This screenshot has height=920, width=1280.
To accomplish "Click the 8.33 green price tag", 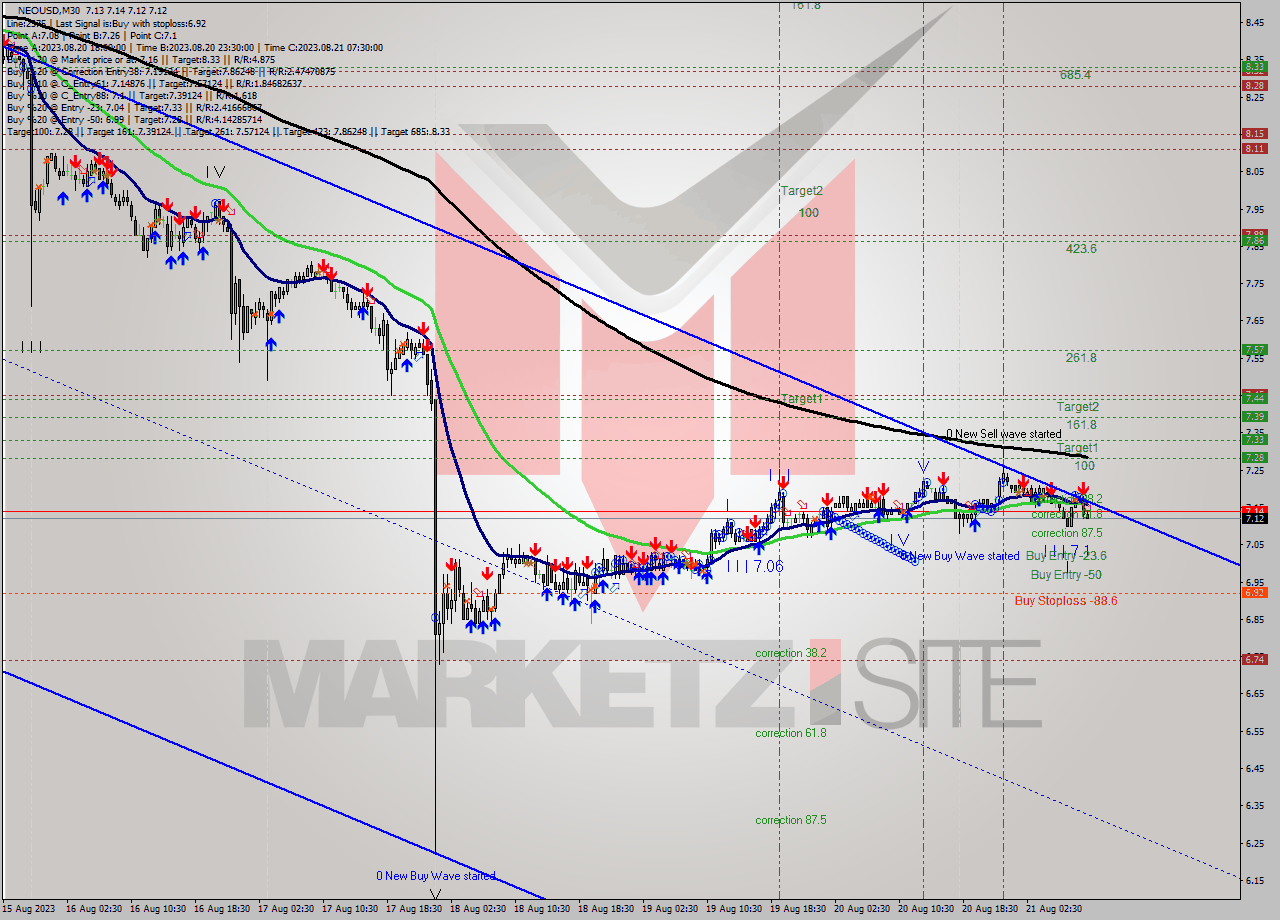I will 1254,67.
